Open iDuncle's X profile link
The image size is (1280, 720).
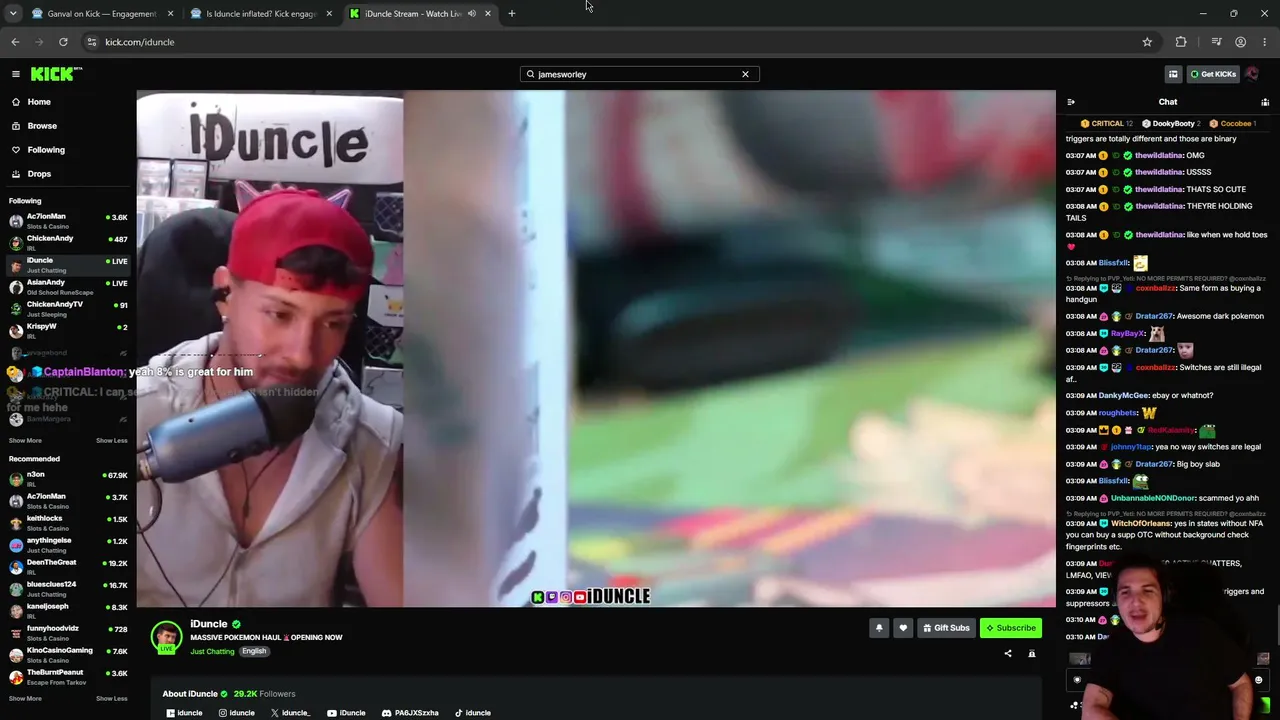290,713
